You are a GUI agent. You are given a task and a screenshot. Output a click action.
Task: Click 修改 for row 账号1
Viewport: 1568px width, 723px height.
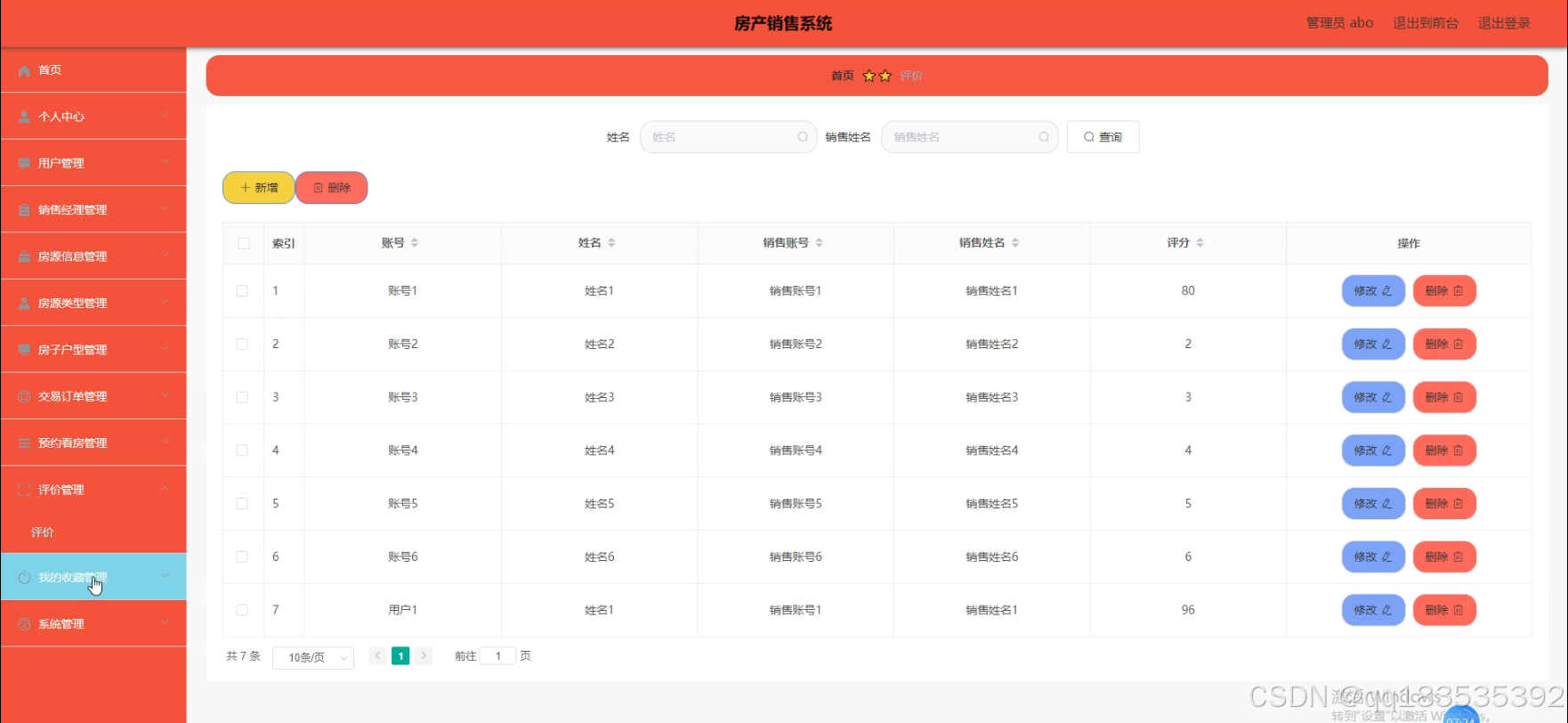pos(1373,291)
